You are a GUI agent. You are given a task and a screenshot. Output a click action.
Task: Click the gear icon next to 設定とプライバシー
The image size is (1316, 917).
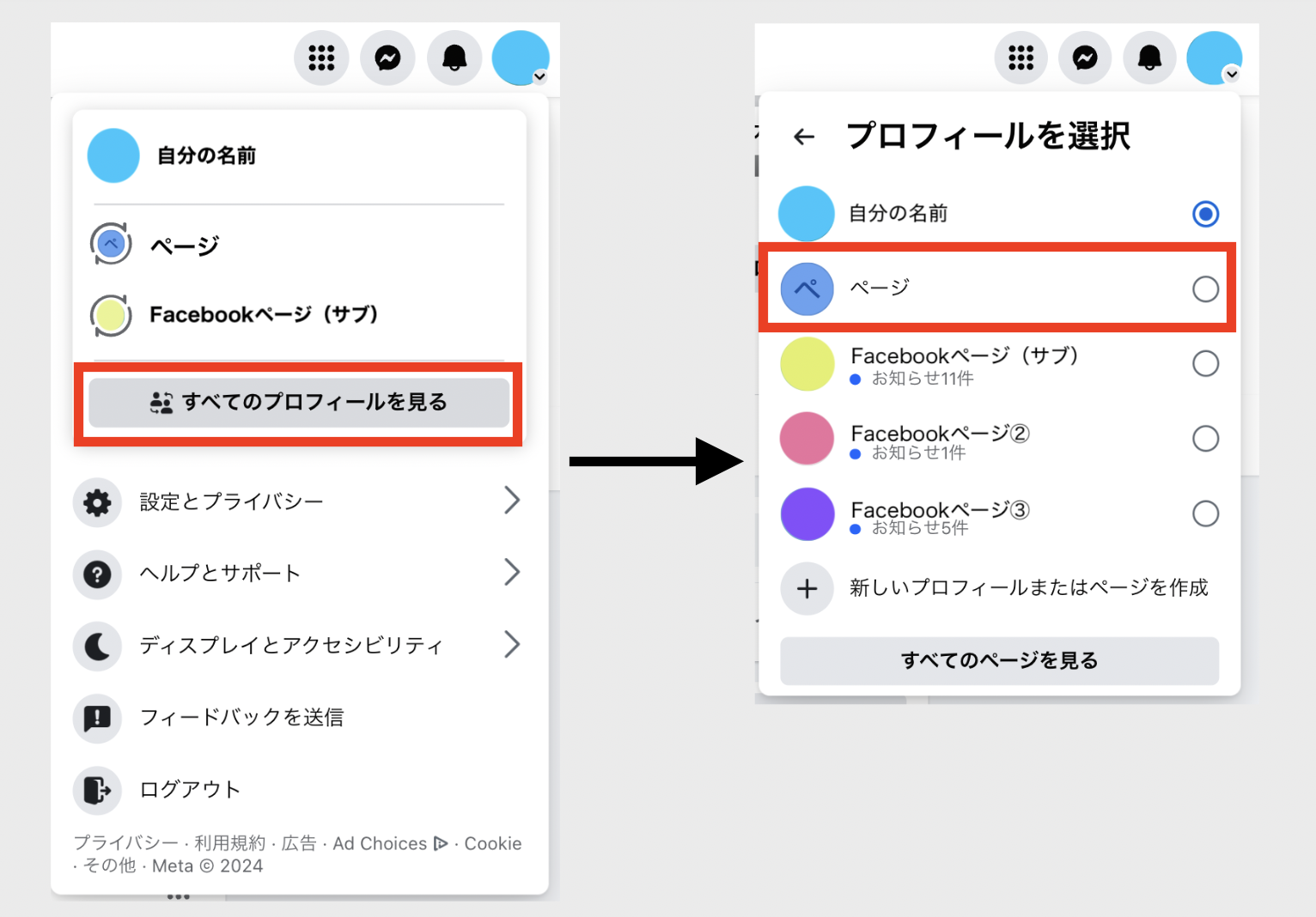(x=97, y=502)
